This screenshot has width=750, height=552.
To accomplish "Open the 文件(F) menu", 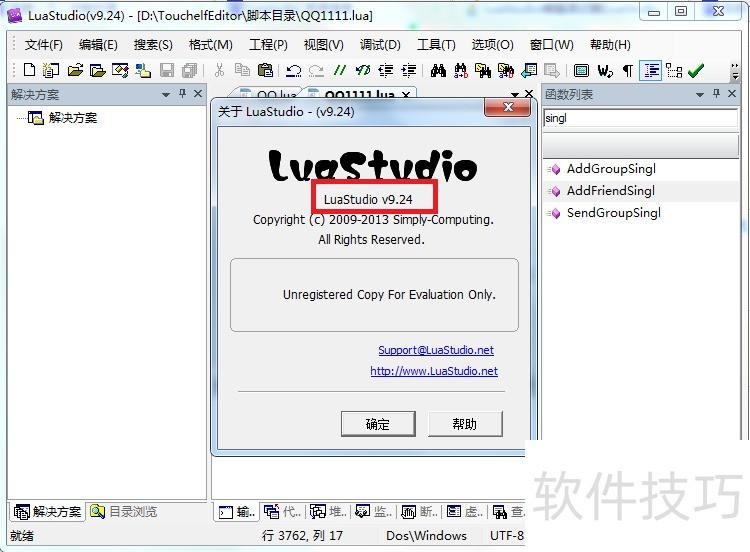I will [44, 45].
